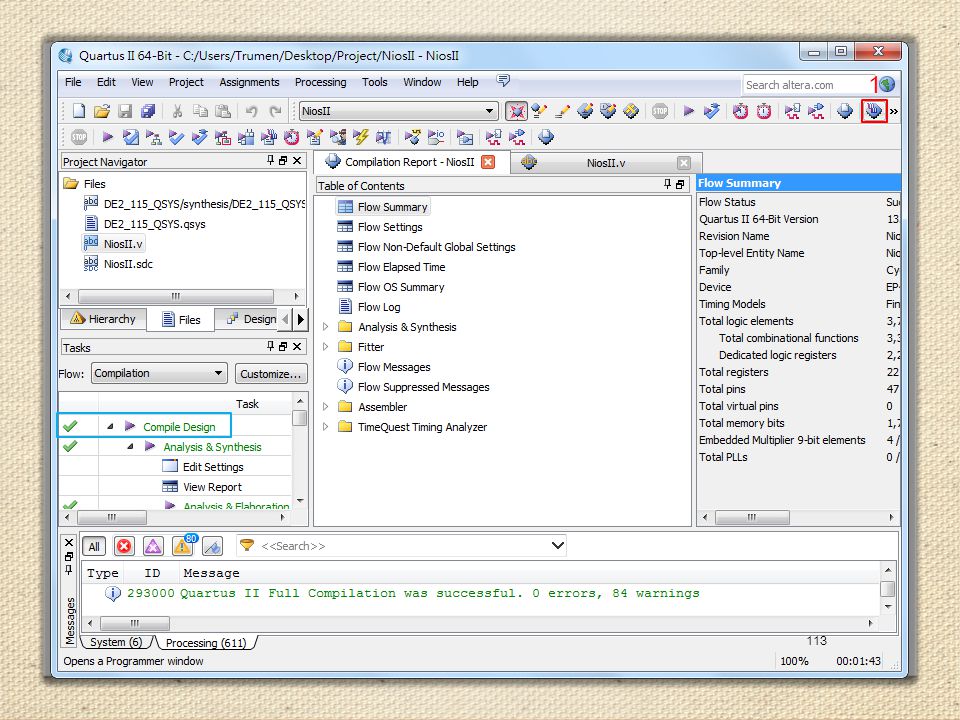Undo the last action via toolbar arrow
Image resolution: width=960 pixels, height=720 pixels.
251,111
